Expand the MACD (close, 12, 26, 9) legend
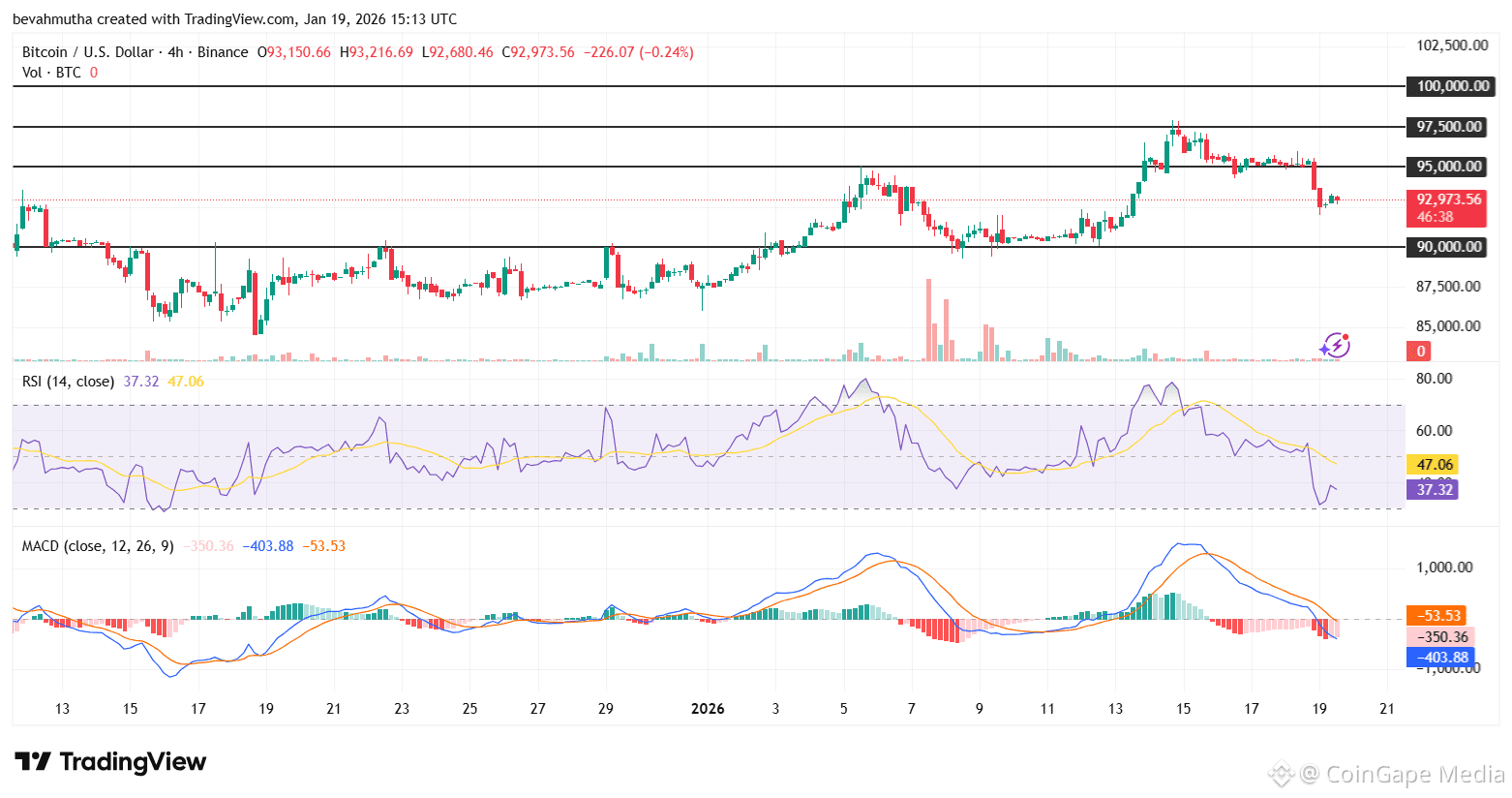1512x798 pixels. pyautogui.click(x=97, y=545)
